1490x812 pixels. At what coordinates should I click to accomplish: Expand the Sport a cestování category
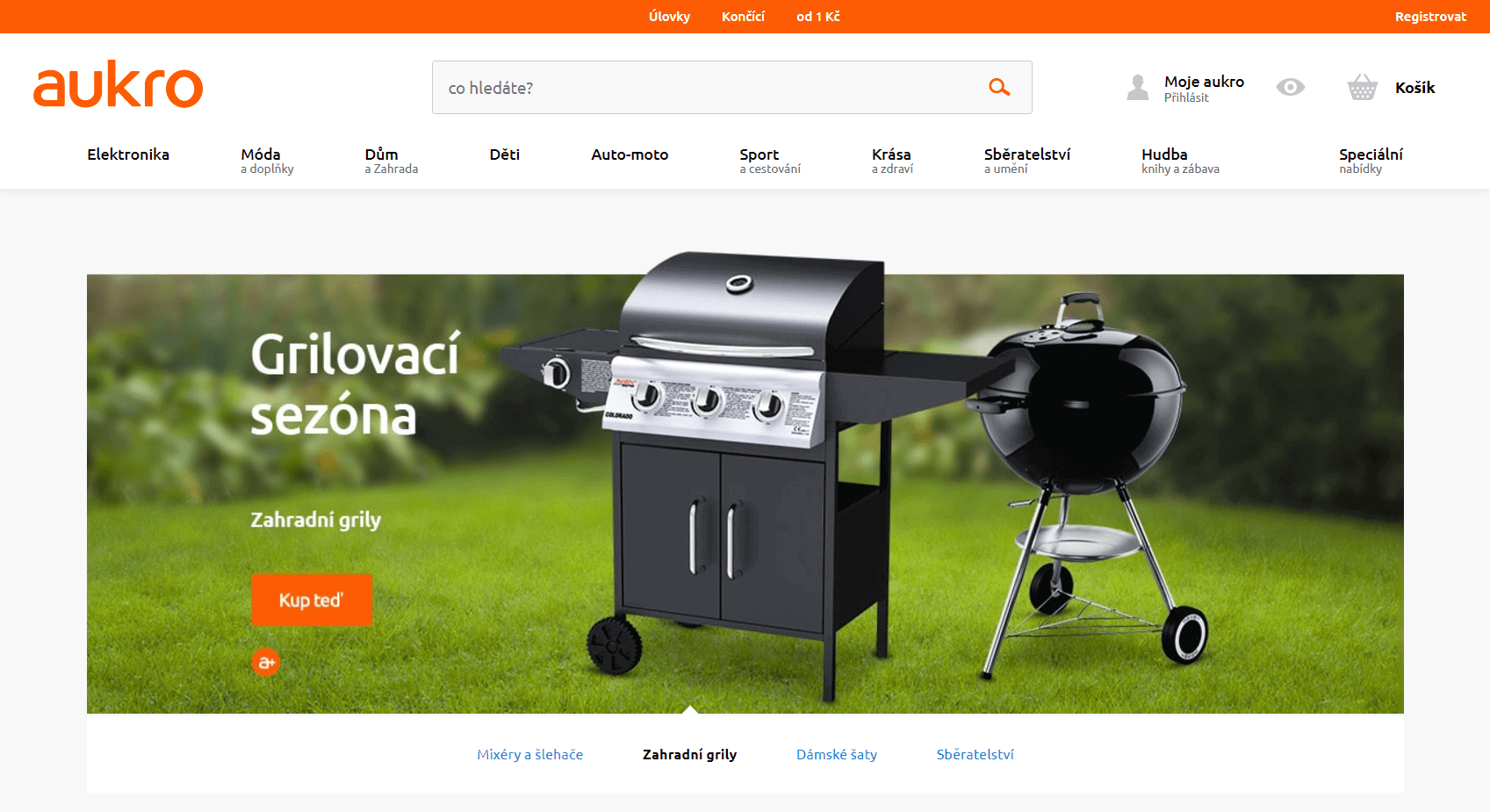(x=770, y=161)
